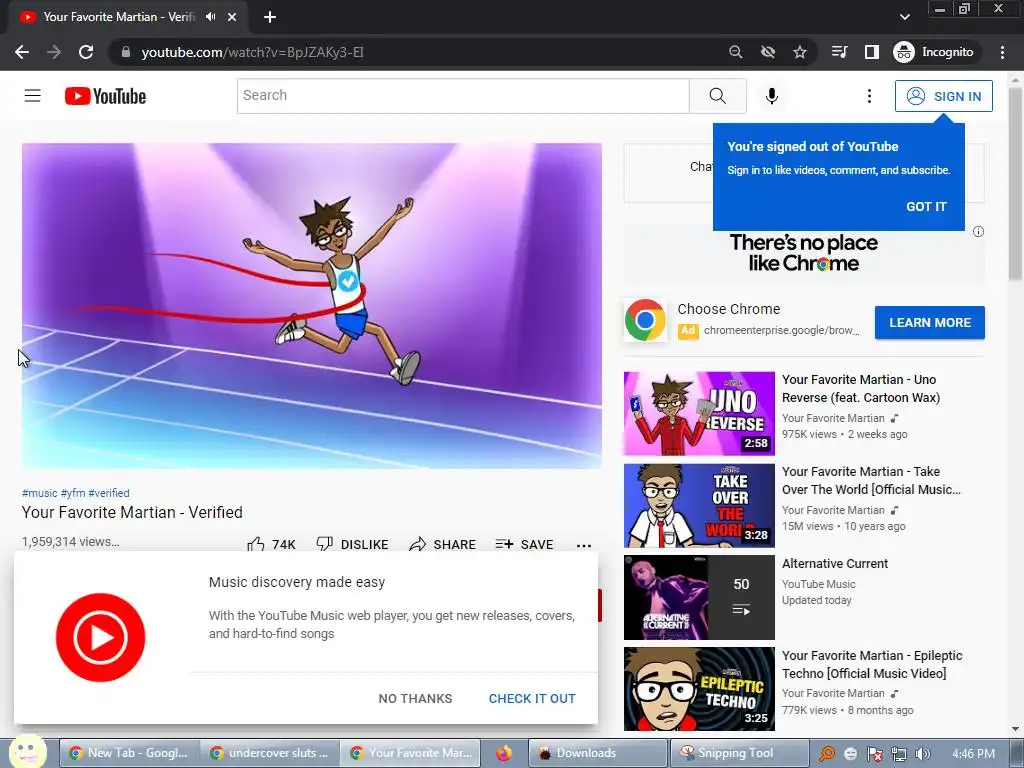Click volume speaker in system tray
This screenshot has height=768, width=1024.
(923, 754)
